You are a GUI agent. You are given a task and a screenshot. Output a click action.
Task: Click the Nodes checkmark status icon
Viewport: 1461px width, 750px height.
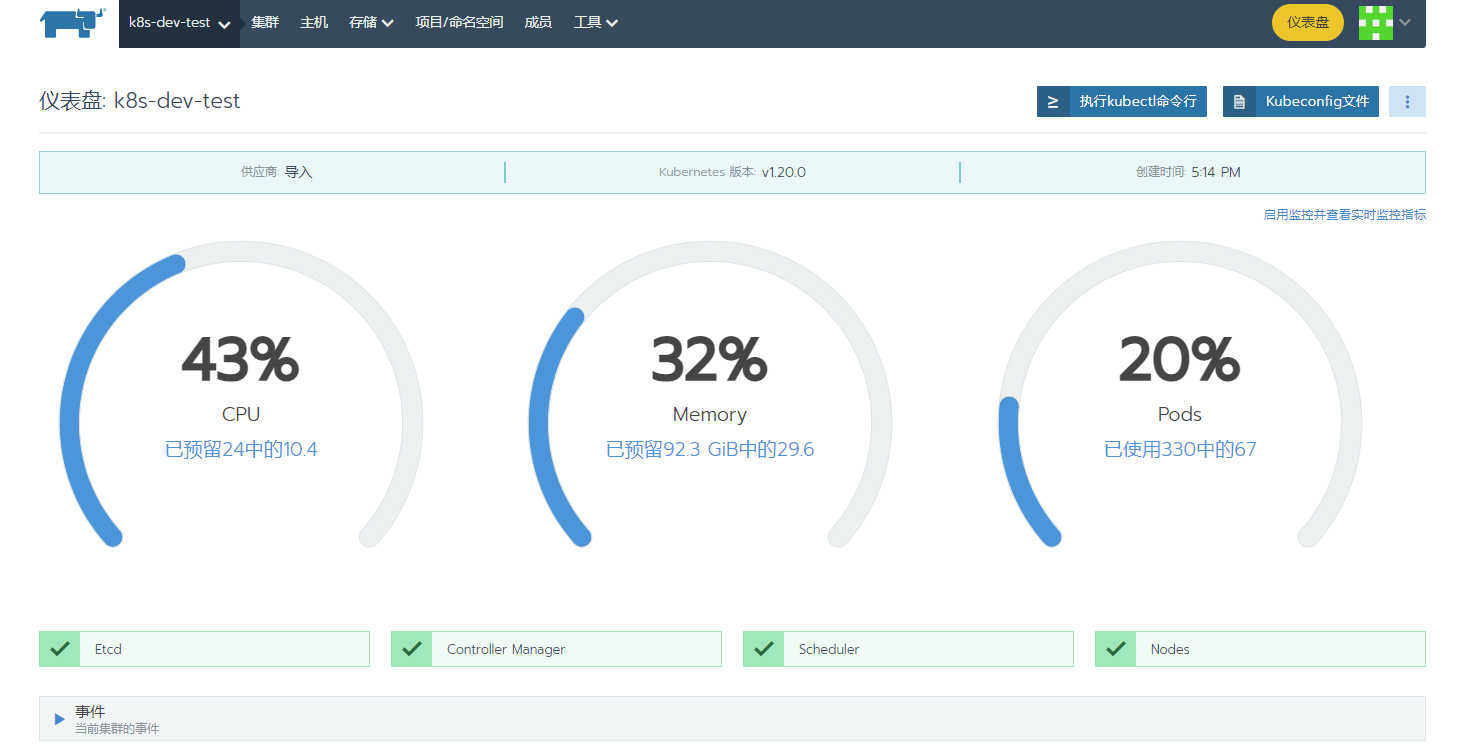[1116, 649]
